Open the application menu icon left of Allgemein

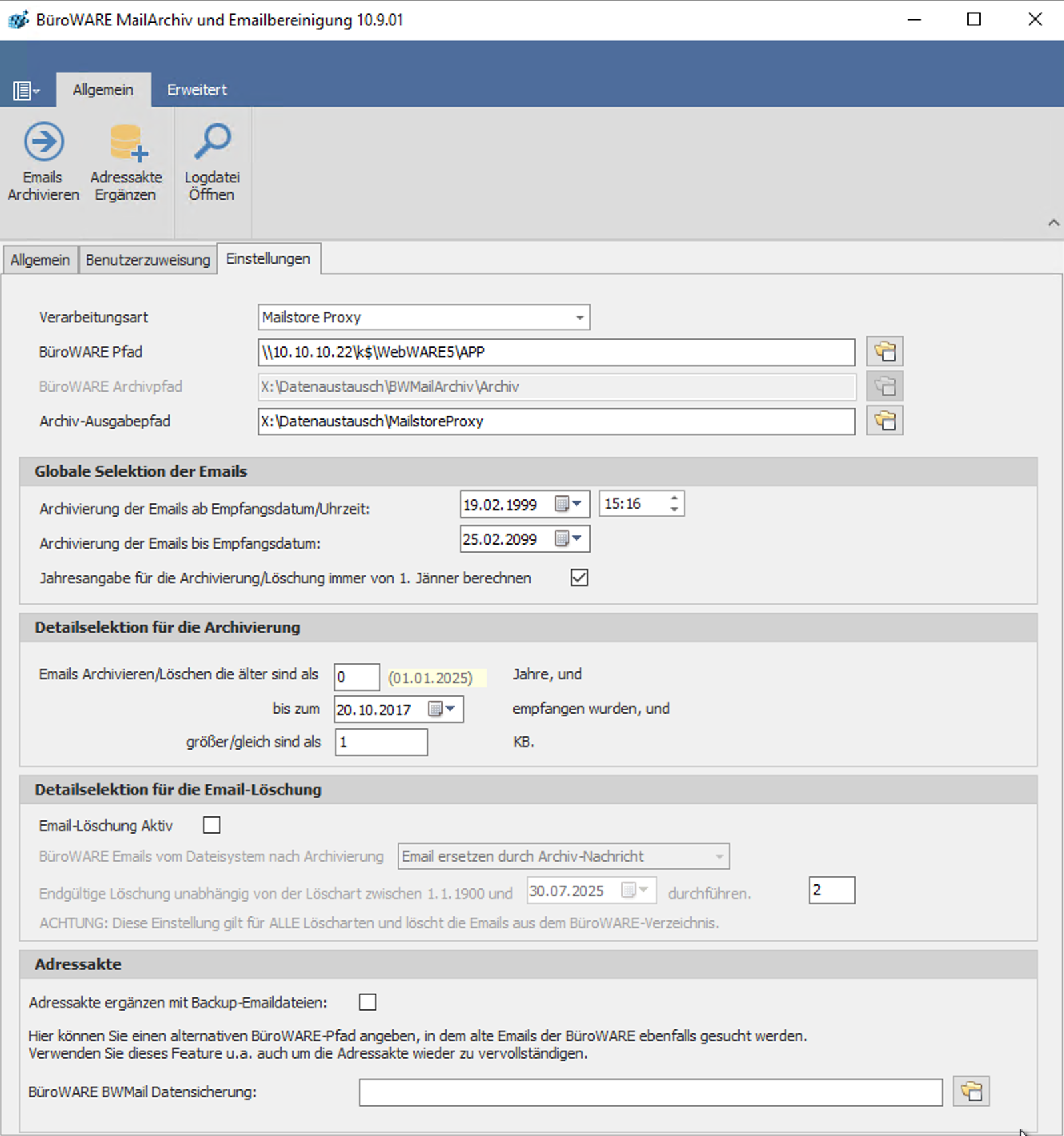tap(25, 90)
